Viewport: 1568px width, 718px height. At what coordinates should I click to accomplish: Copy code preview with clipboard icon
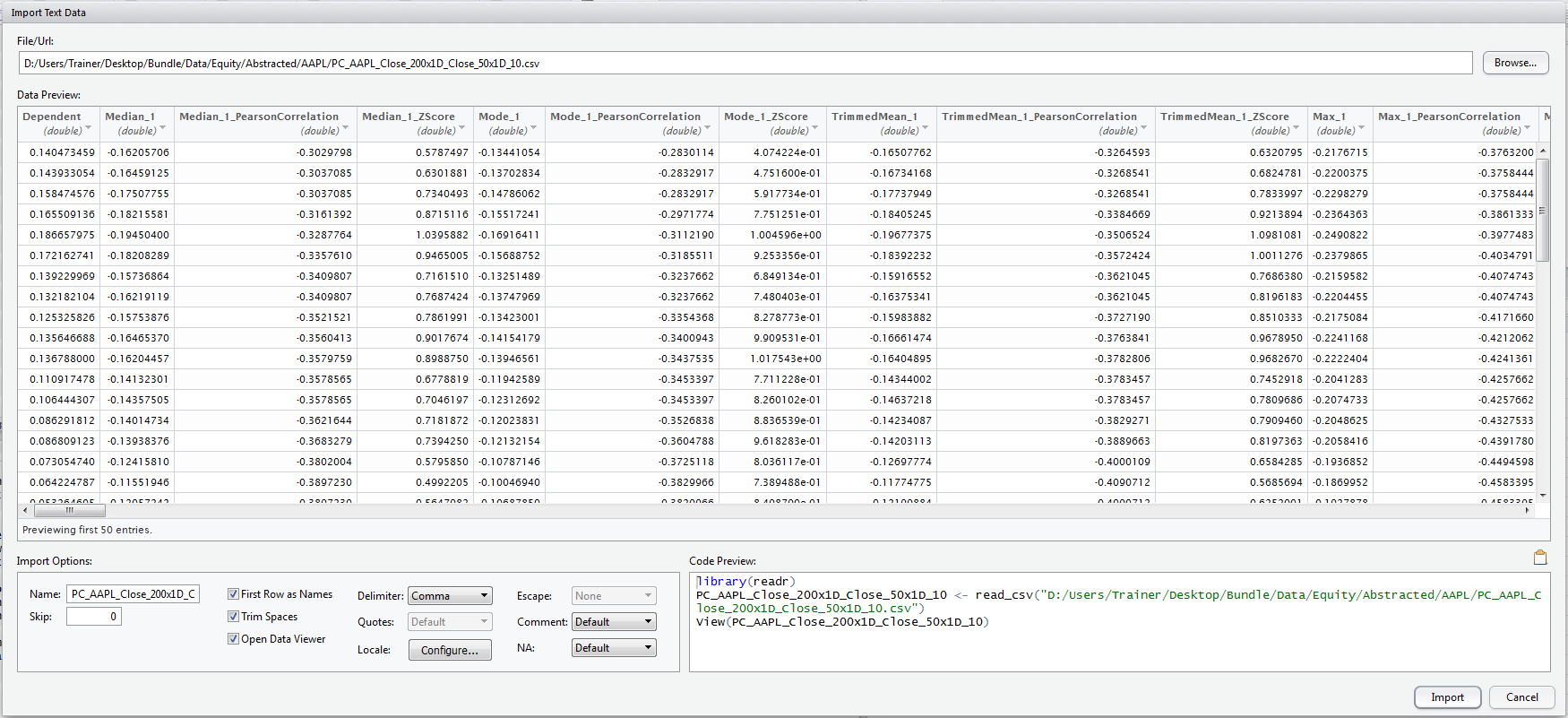coord(1540,558)
